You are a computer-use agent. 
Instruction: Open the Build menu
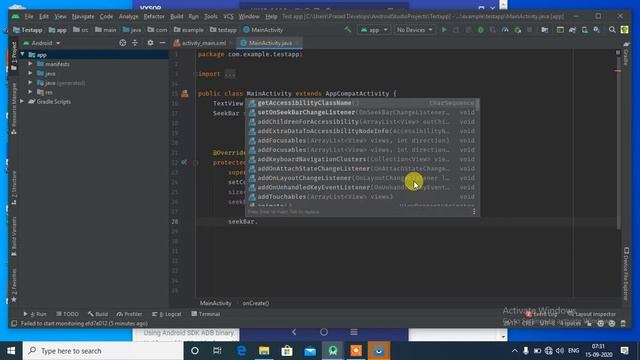[177, 16]
